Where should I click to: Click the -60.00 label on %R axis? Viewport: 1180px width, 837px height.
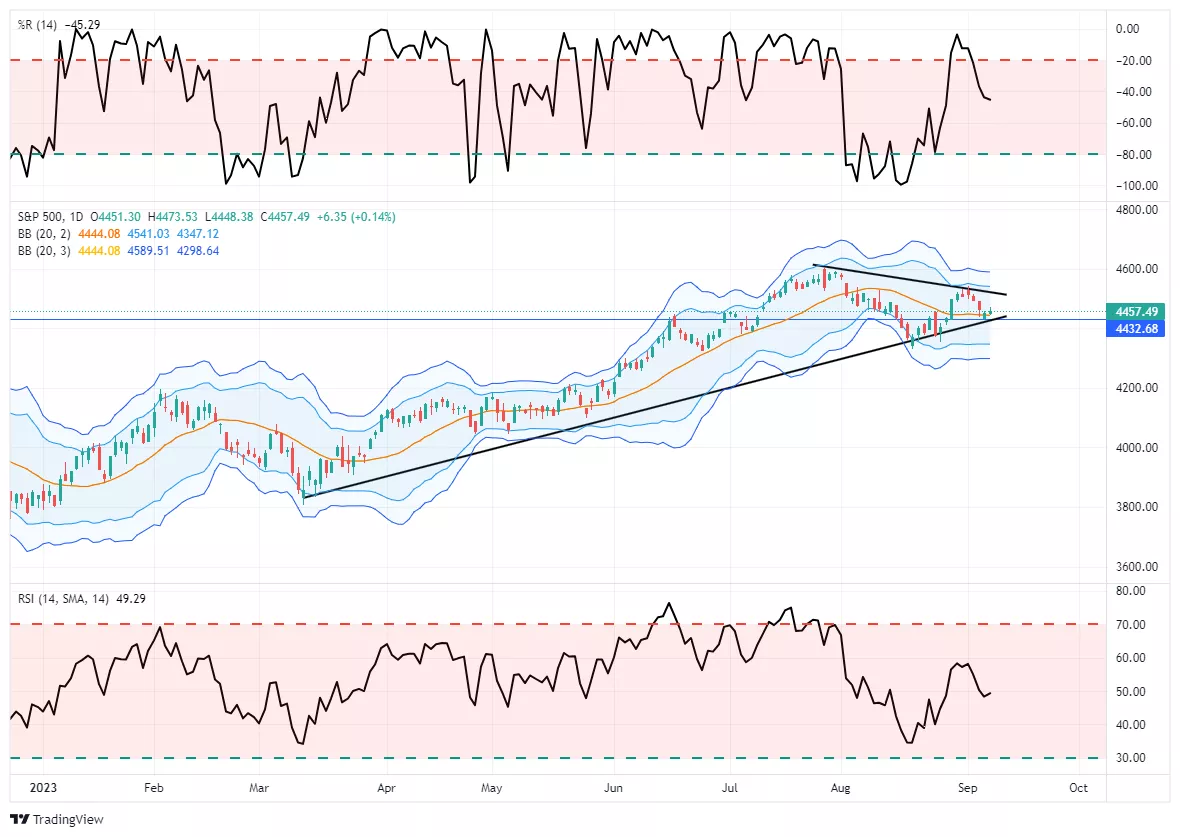(1133, 123)
